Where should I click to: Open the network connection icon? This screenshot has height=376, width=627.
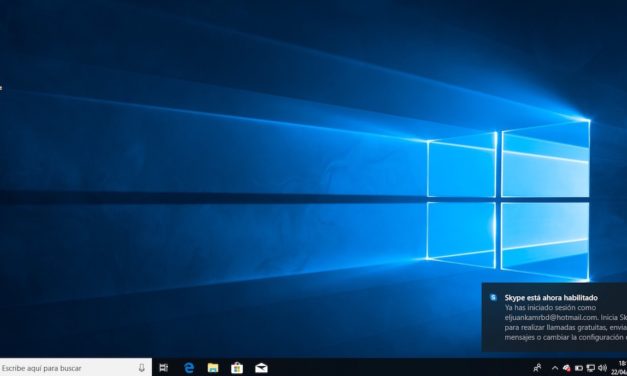[x=591, y=368]
